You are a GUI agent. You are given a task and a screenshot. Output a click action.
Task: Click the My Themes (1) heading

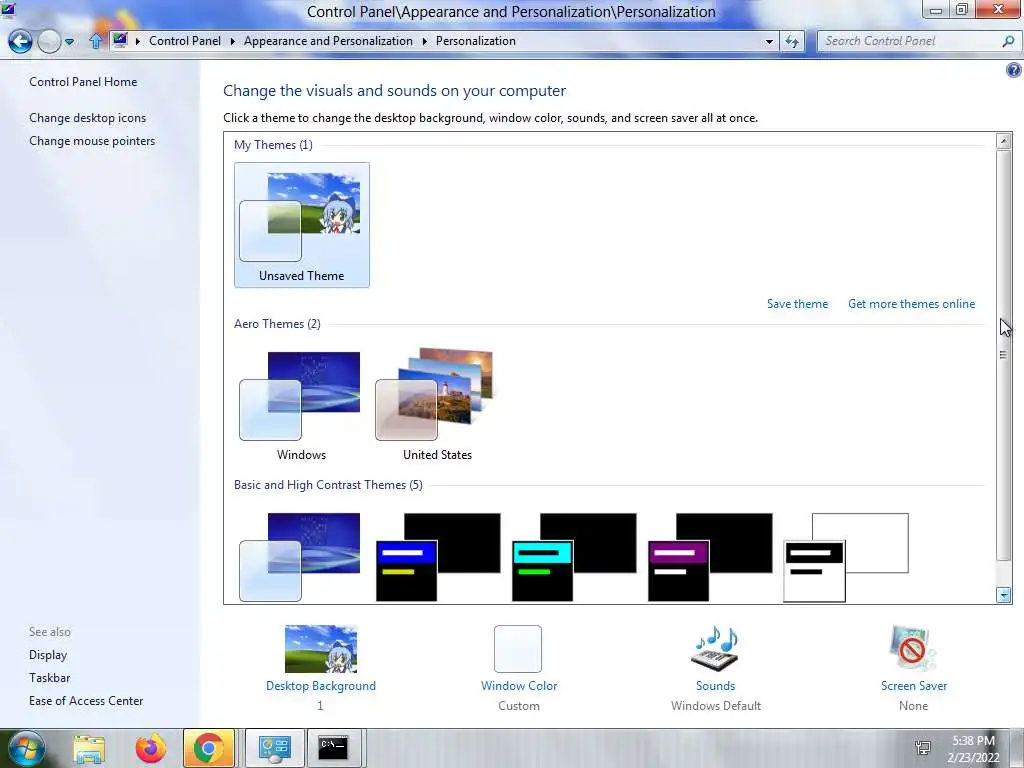[x=273, y=144]
